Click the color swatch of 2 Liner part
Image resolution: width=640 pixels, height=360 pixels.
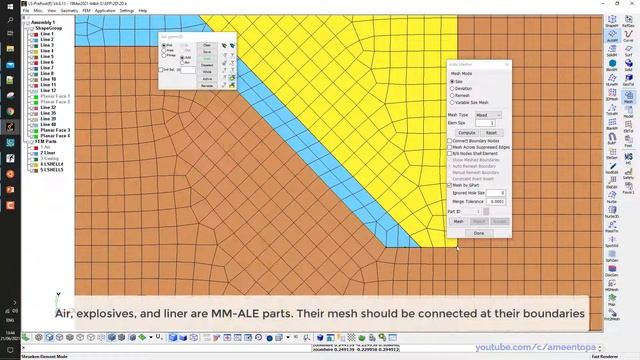pos(36,153)
